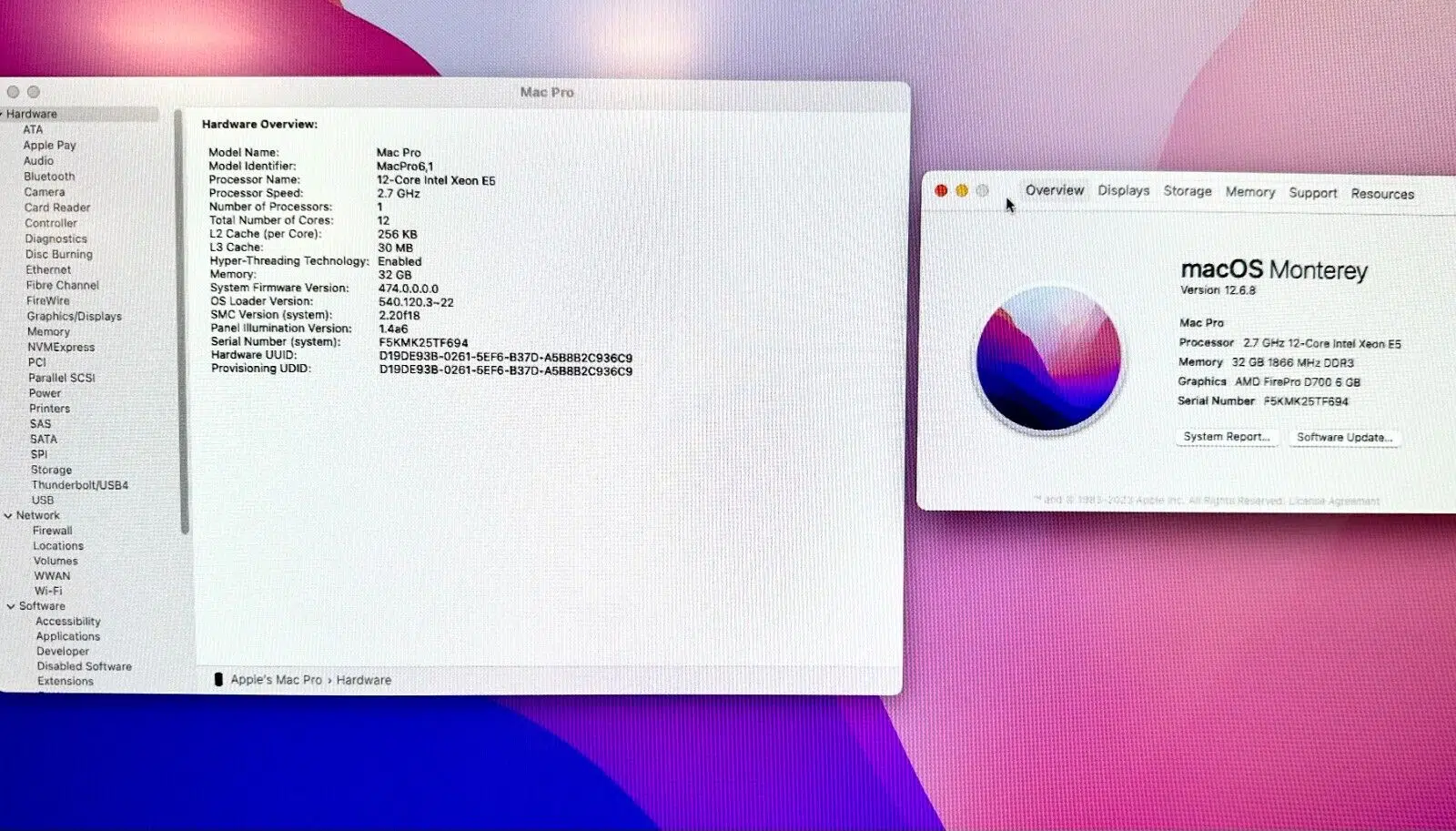Select Ethernet in the sidebar

pos(48,269)
